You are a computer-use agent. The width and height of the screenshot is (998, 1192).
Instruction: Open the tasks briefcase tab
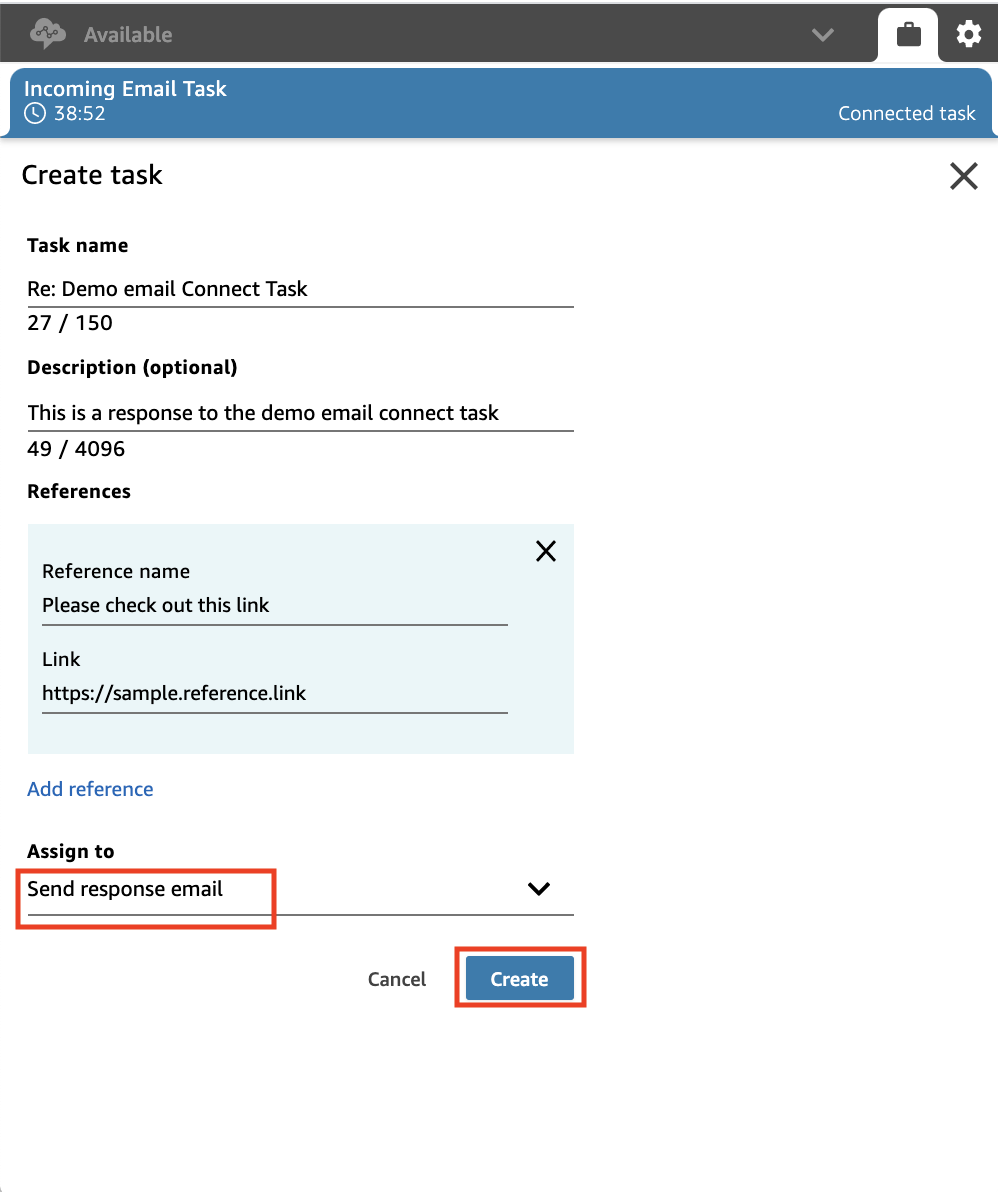[x=908, y=35]
